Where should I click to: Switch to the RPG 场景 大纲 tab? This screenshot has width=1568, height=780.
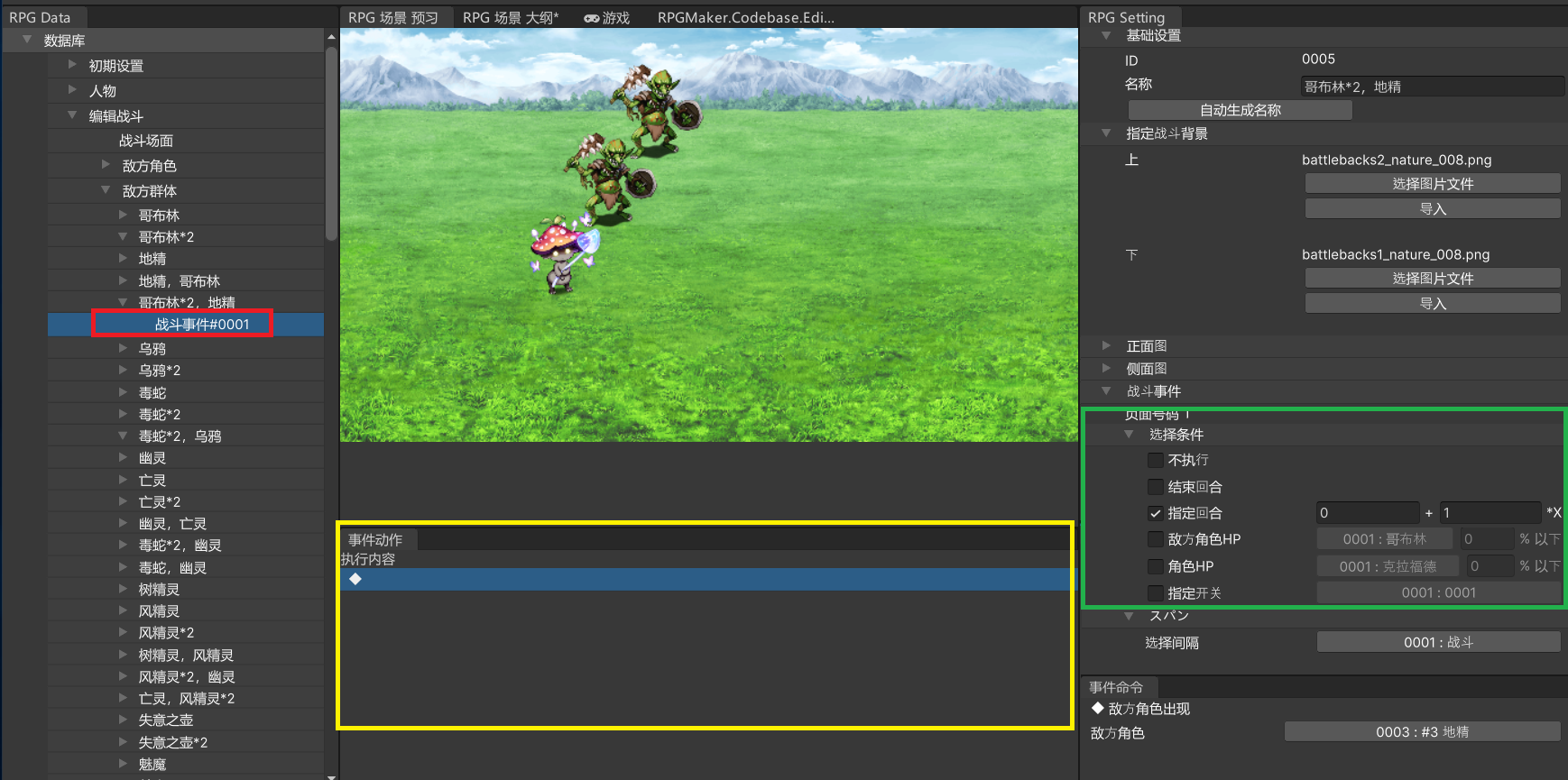coord(510,18)
